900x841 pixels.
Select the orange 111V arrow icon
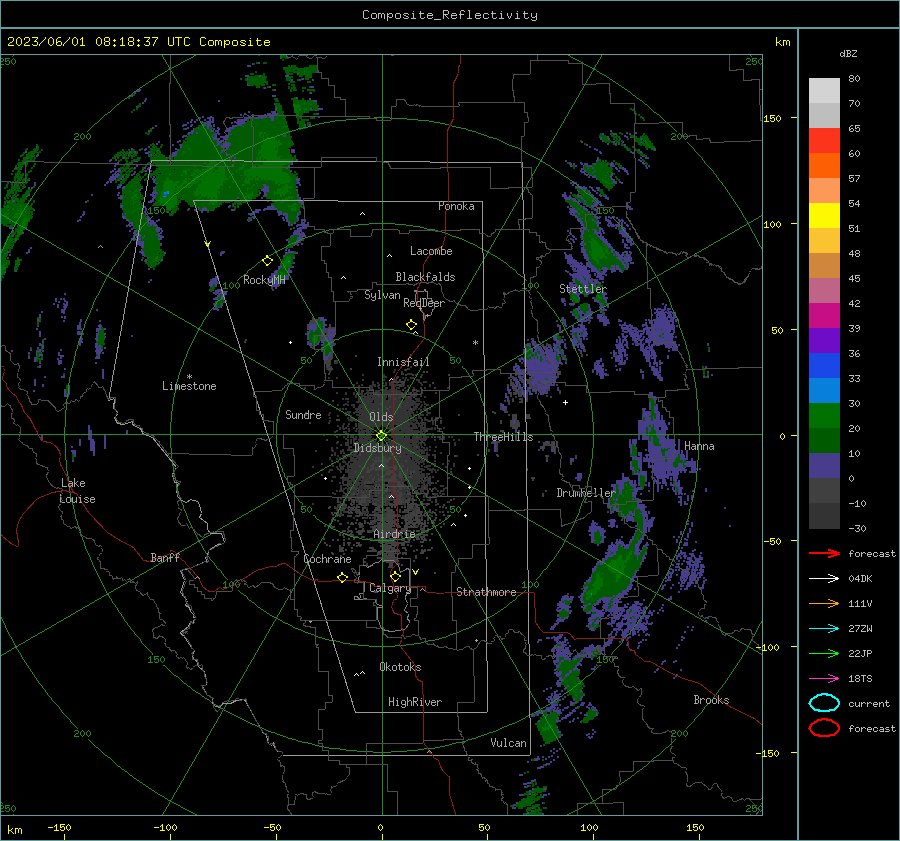click(x=824, y=603)
